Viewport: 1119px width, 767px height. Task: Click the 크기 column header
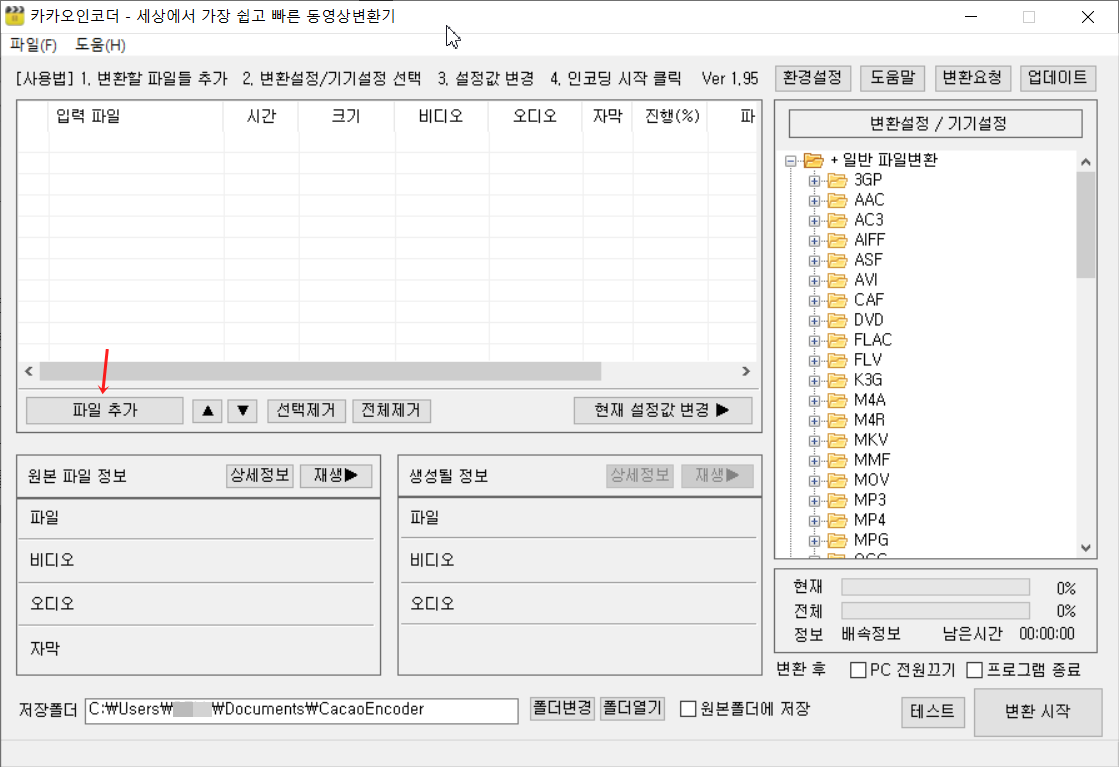click(x=346, y=116)
